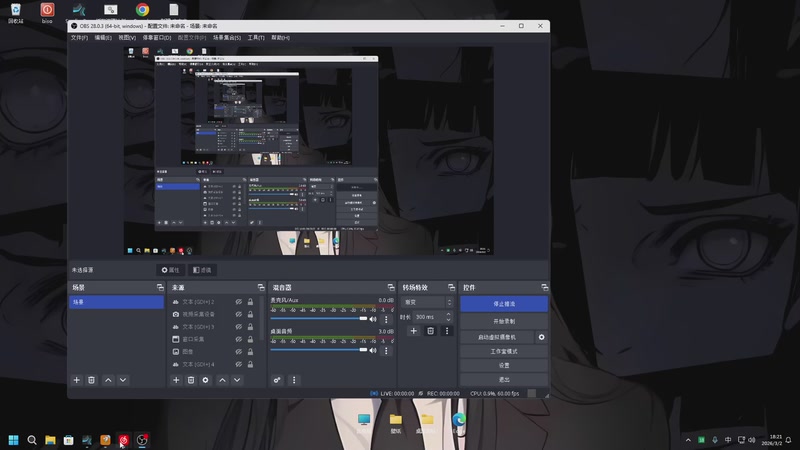Screen dimensions: 800x450
Task: Open 麦克风/Aux three-dot options menu
Action: tap(386, 319)
